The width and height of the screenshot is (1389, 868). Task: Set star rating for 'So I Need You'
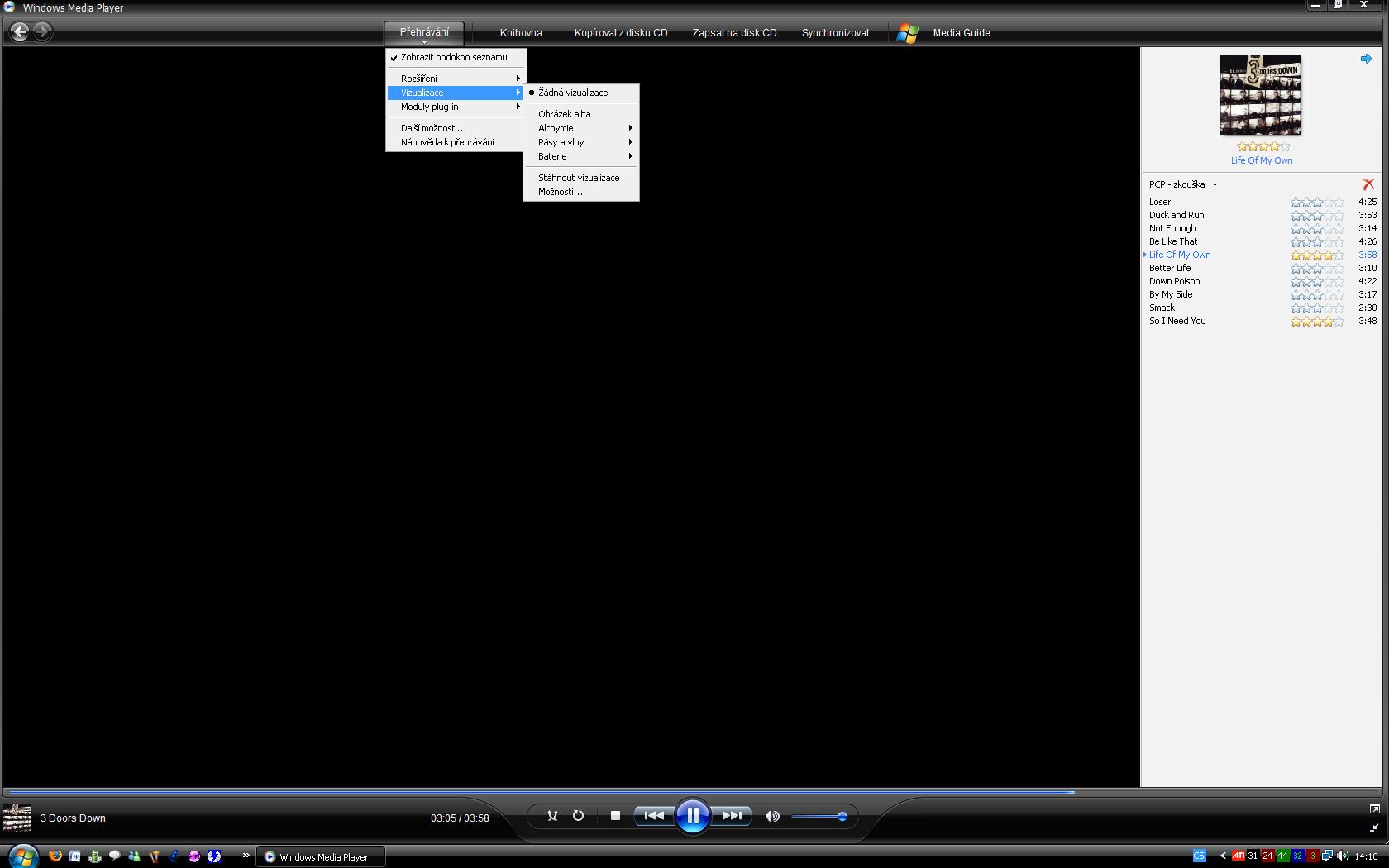point(1317,321)
